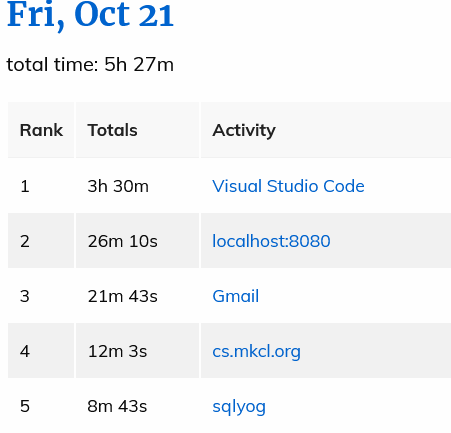The height and width of the screenshot is (433, 451).
Task: Select the total time 5h 27m text
Action: (x=90, y=64)
